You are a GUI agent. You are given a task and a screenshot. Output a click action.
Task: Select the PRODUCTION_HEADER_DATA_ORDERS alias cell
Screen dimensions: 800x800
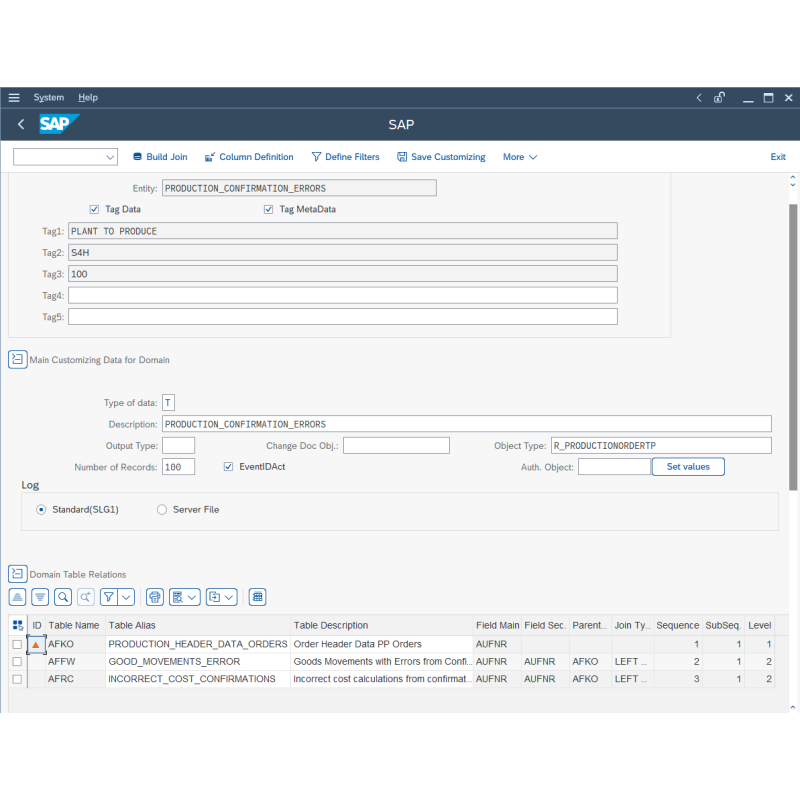(198, 644)
